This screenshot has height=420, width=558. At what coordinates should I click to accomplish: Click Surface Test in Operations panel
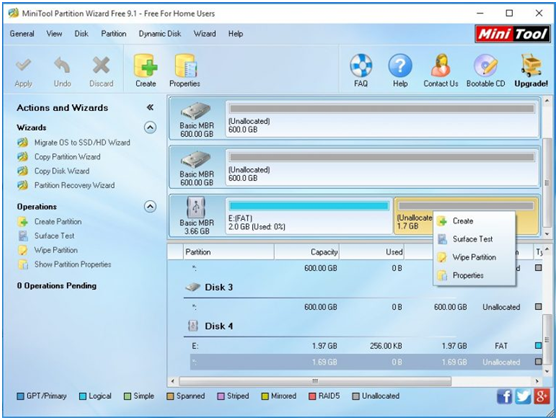coord(54,236)
